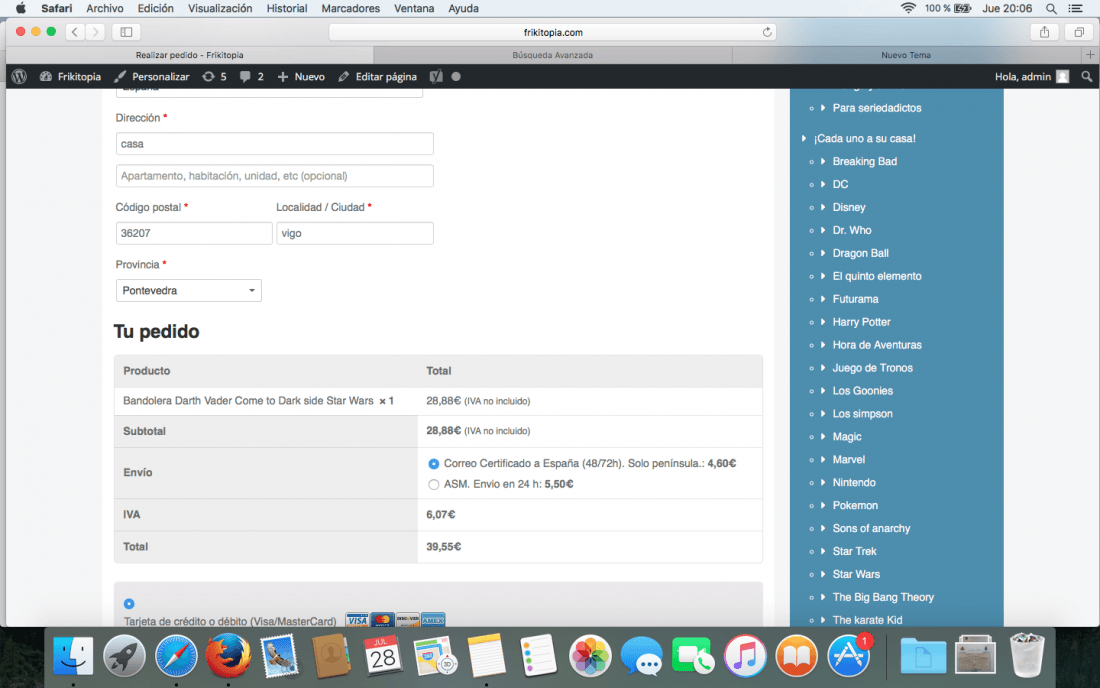Click Nuevo to add content

click(x=301, y=76)
